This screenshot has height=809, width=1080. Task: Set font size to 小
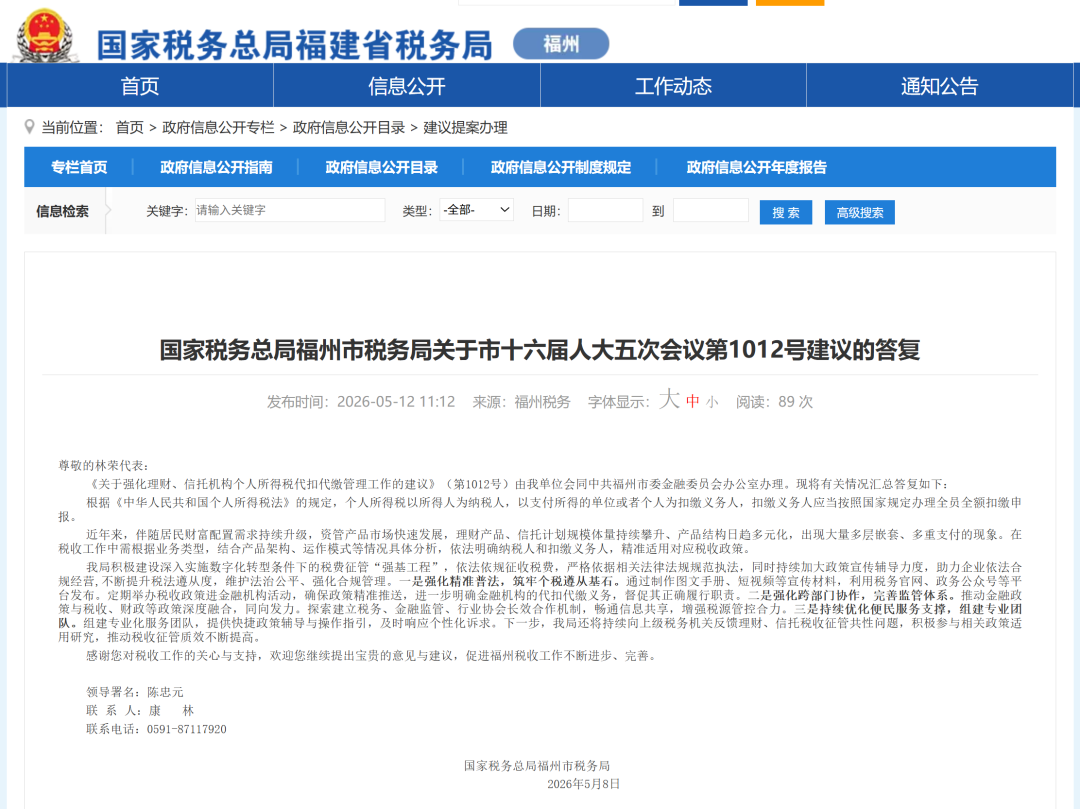click(712, 403)
